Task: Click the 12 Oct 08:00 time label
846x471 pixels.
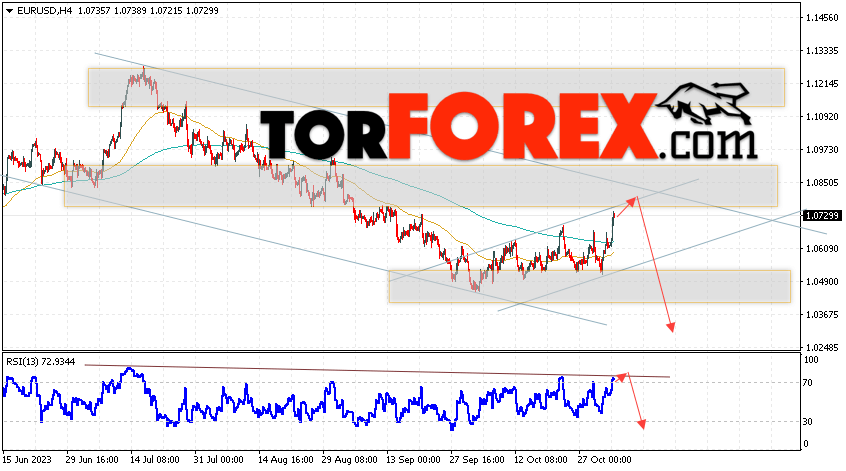Action: pos(541,460)
